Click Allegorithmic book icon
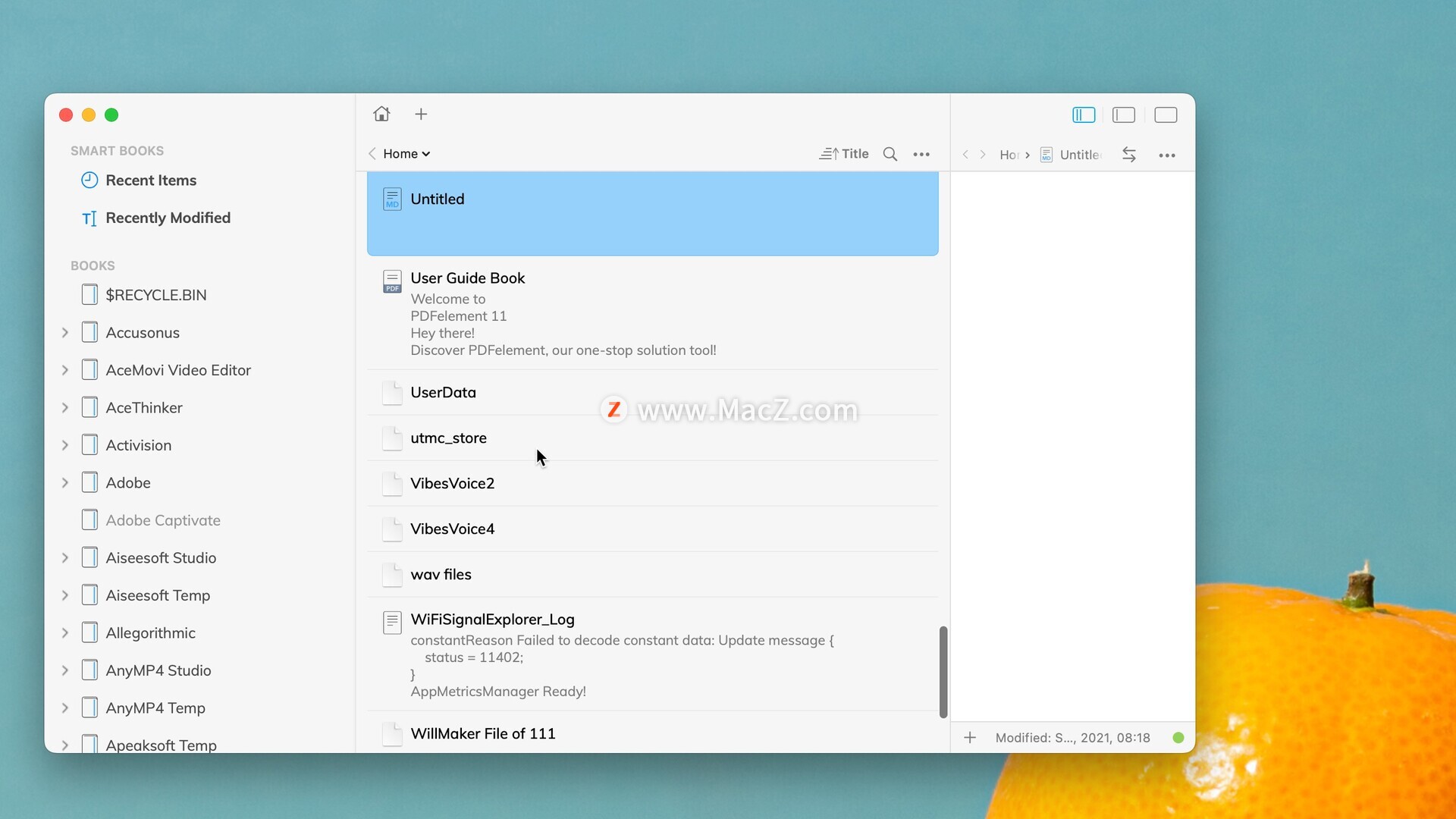 click(x=89, y=632)
